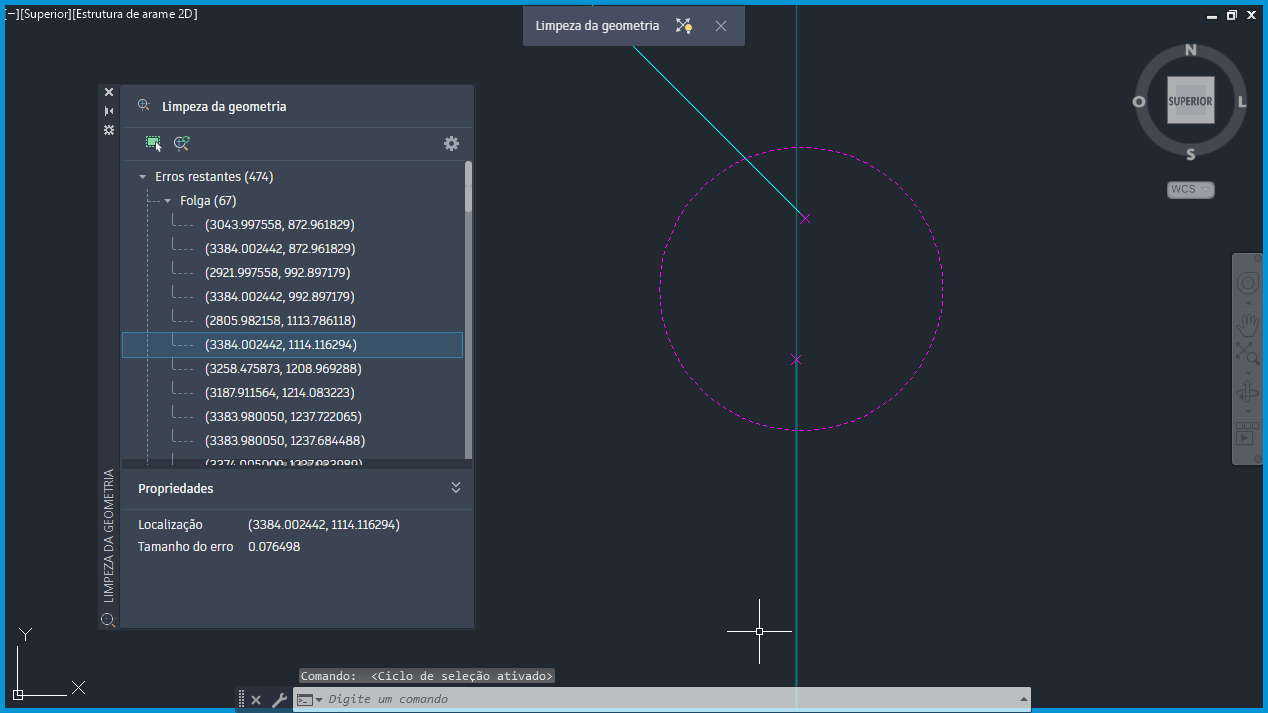Close the floating Limpeza da geometria tab
The image size is (1268, 713).
pyautogui.click(x=721, y=26)
